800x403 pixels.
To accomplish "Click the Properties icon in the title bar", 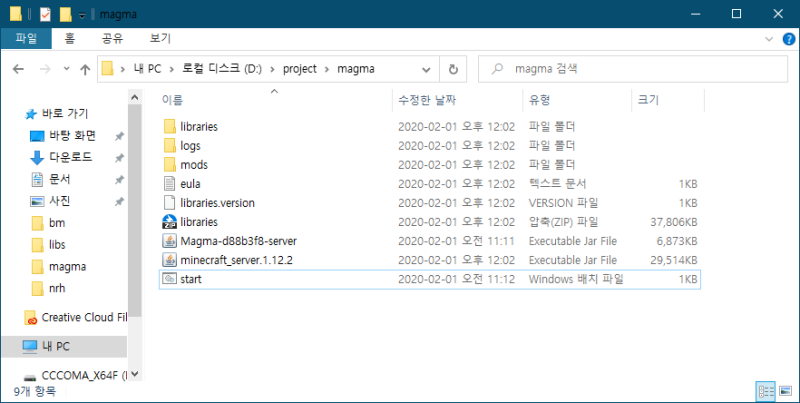I will 45,14.
